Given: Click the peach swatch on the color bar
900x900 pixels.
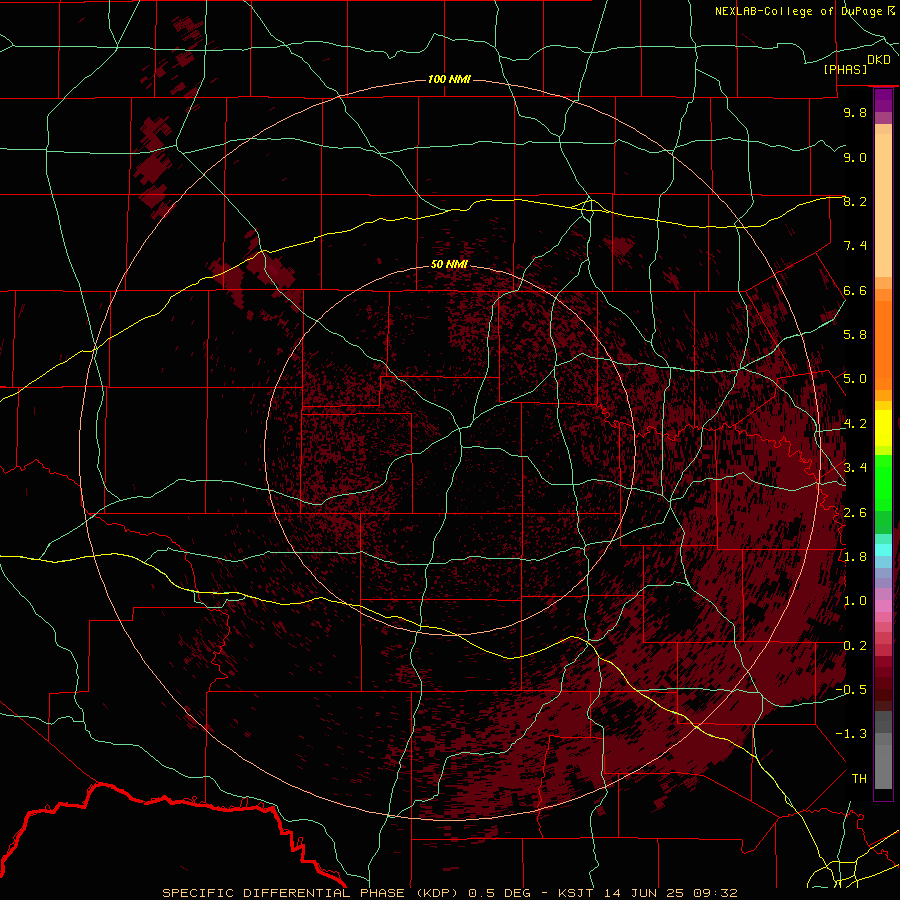Looking at the screenshot, I should click(x=883, y=205).
